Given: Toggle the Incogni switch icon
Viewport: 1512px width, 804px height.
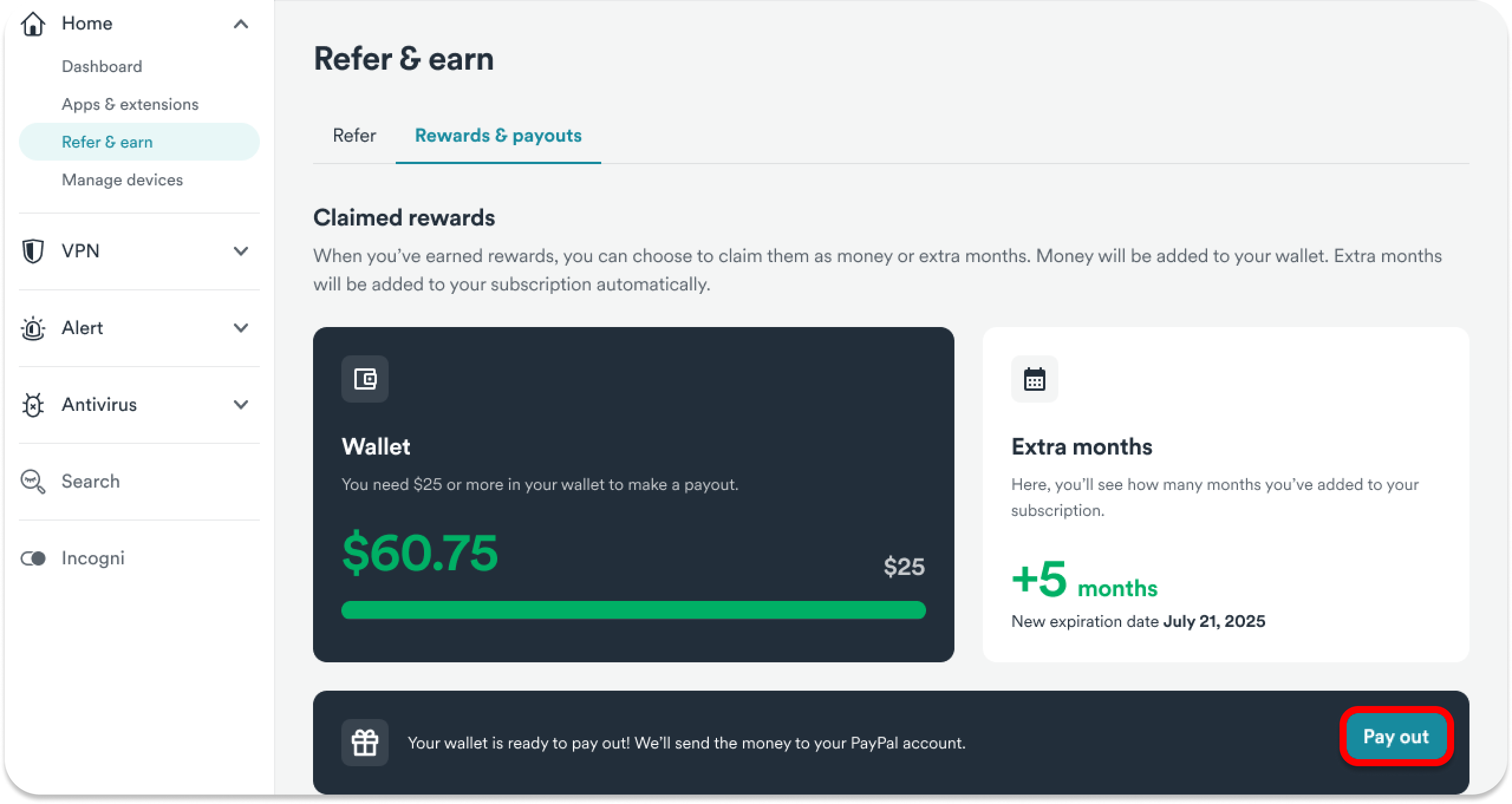Looking at the screenshot, I should 33,558.
